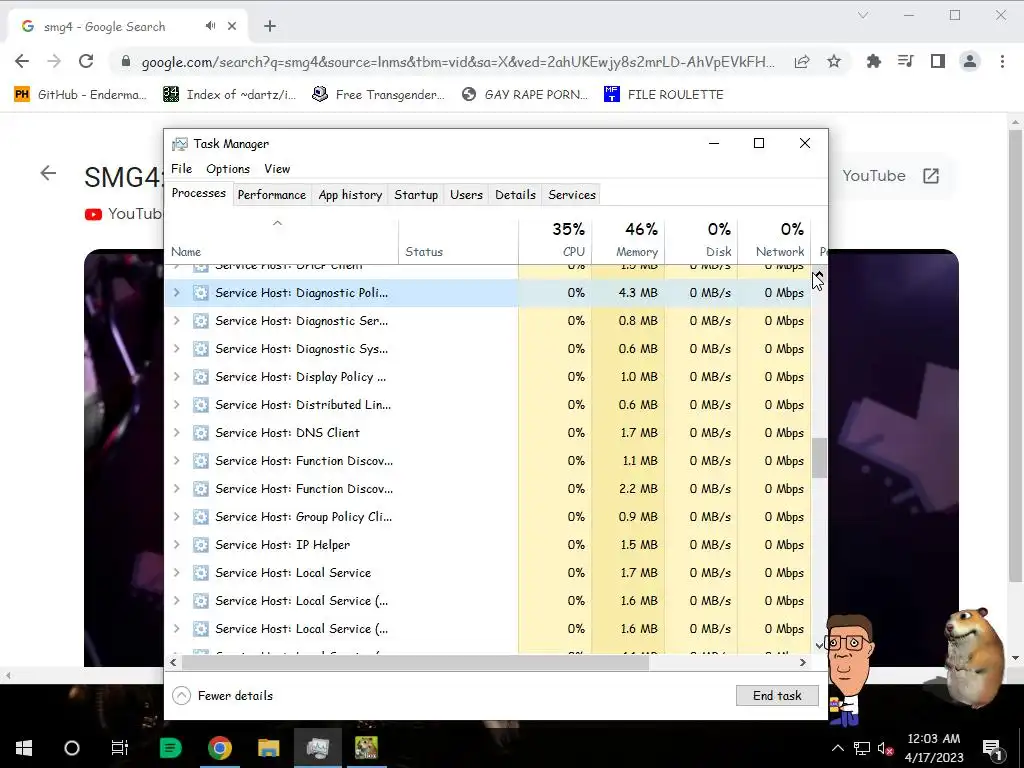Viewport: 1024px width, 768px height.
Task: Sort processes by Network column
Action: click(x=774, y=240)
